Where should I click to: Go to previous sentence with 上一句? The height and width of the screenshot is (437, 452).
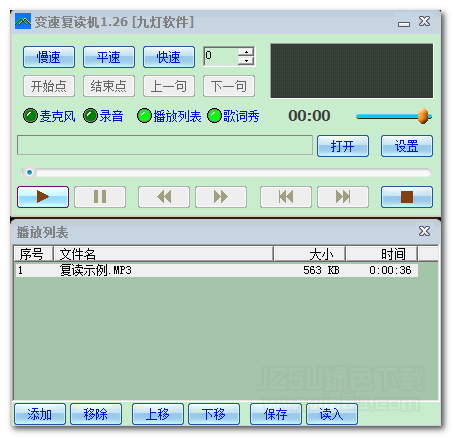click(169, 86)
